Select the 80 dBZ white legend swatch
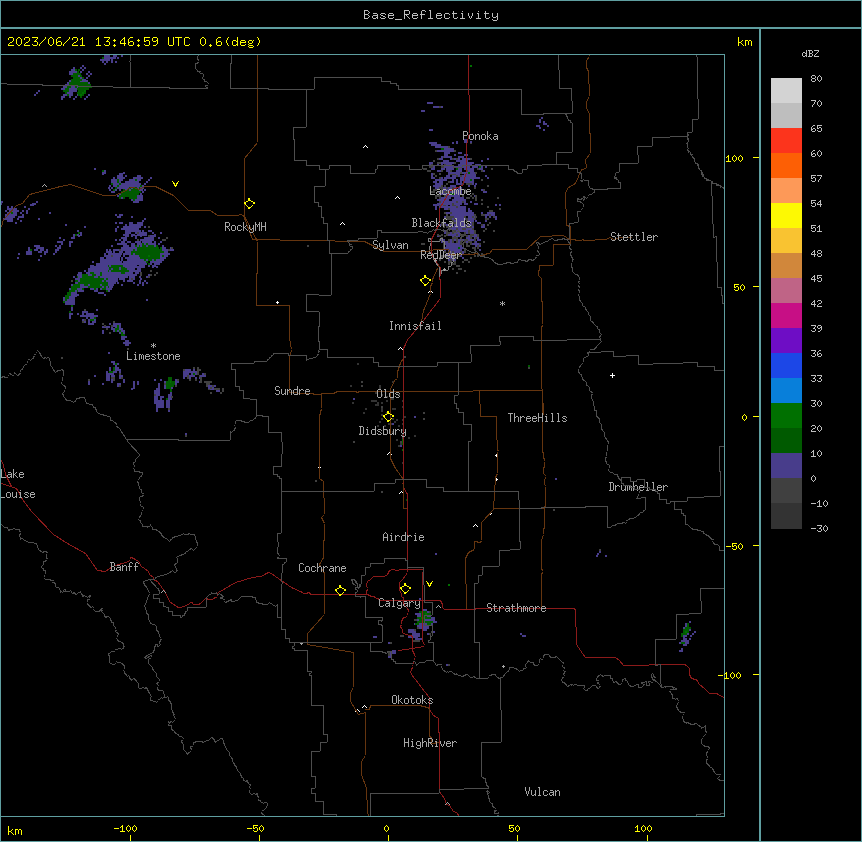Image resolution: width=862 pixels, height=842 pixels. (x=786, y=90)
